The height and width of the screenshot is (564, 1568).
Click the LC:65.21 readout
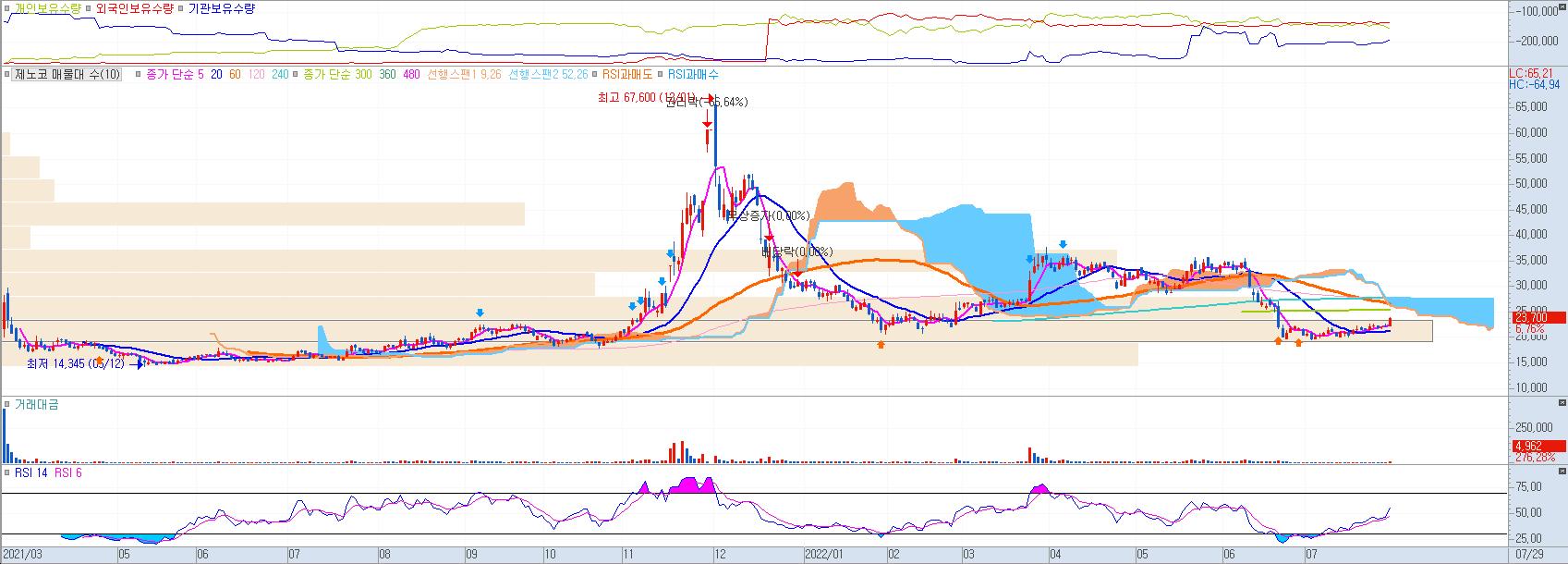1531,73
